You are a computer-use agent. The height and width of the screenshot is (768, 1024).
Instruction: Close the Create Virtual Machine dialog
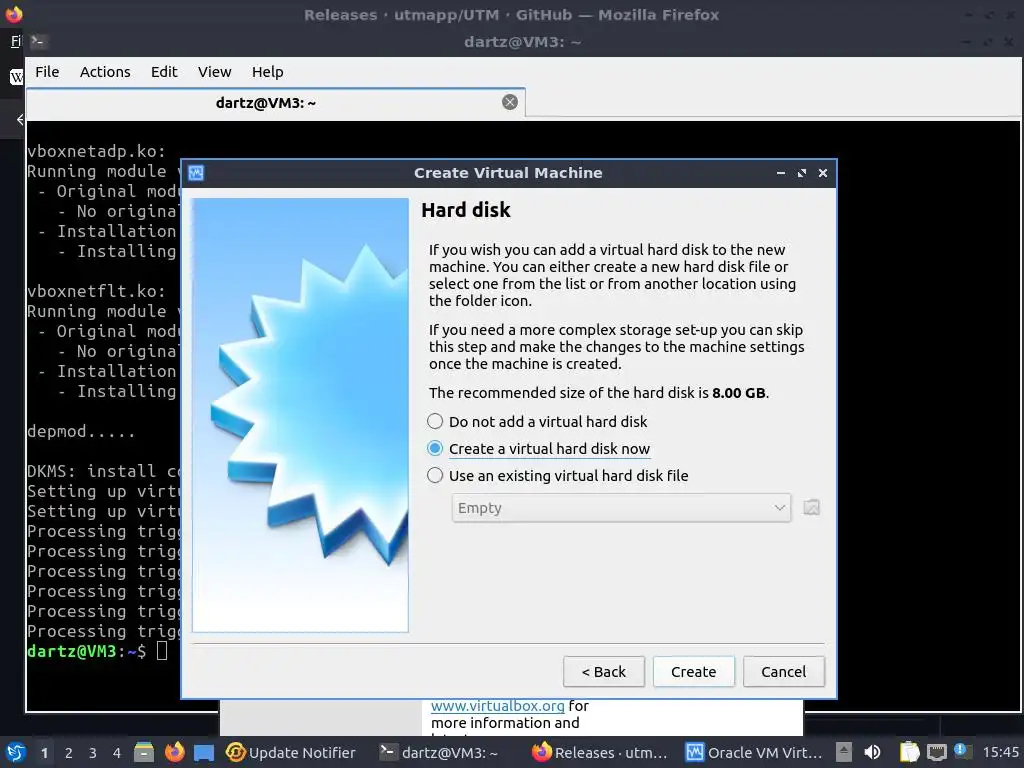point(823,173)
